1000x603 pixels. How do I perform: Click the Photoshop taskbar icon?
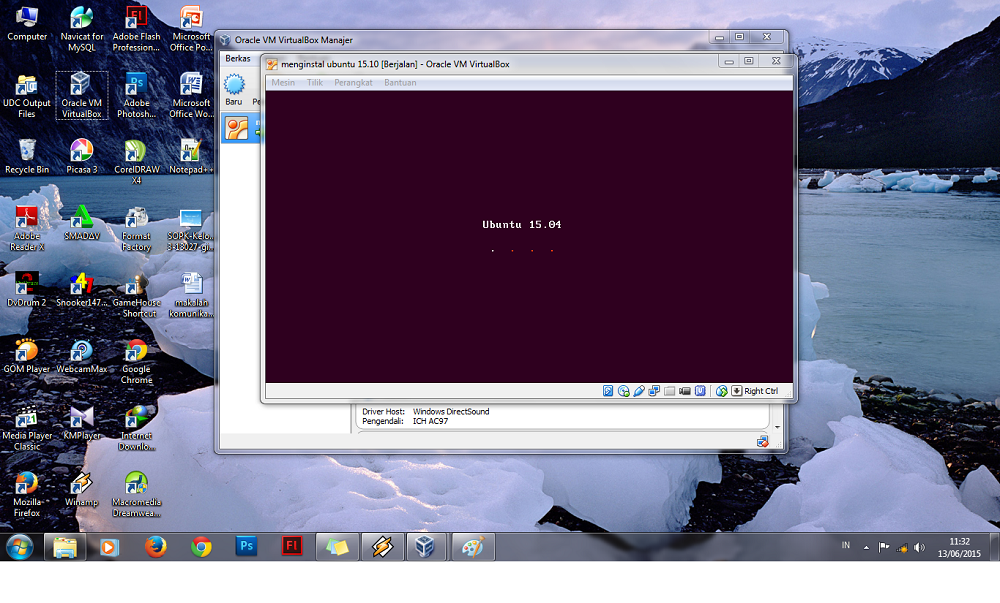click(246, 546)
